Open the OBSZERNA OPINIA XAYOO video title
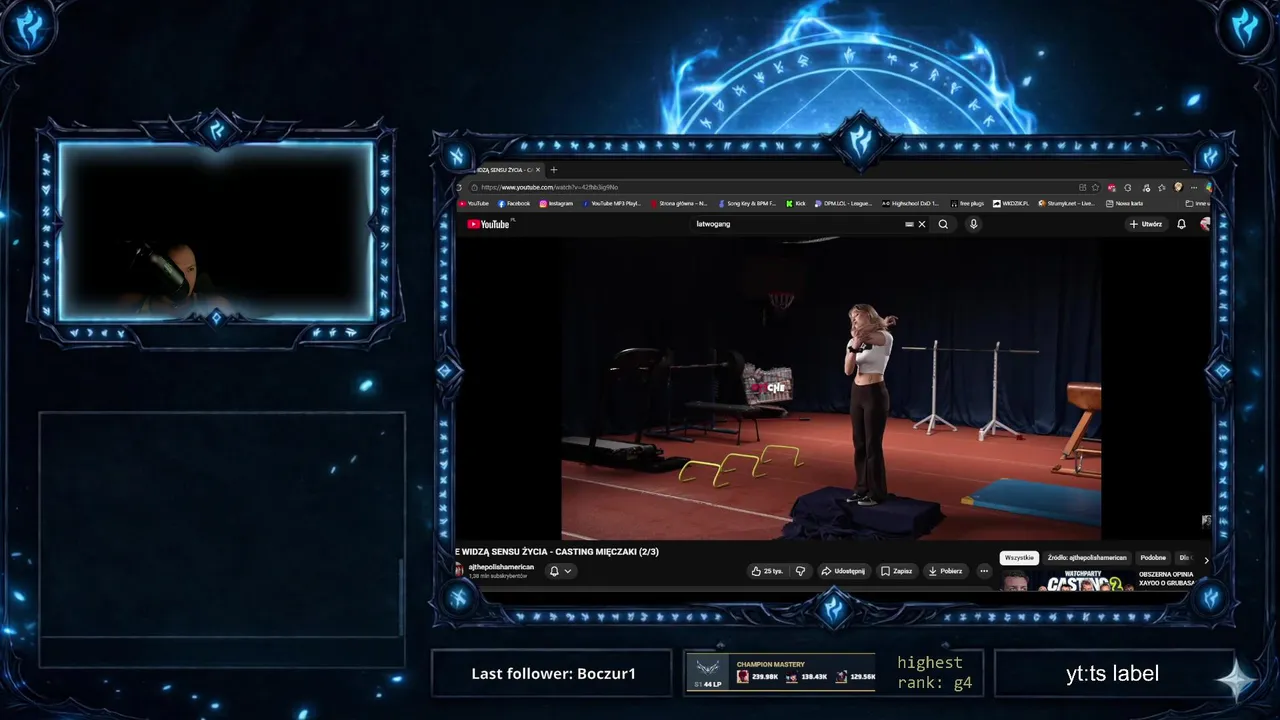The image size is (1280, 720). tap(1166, 578)
